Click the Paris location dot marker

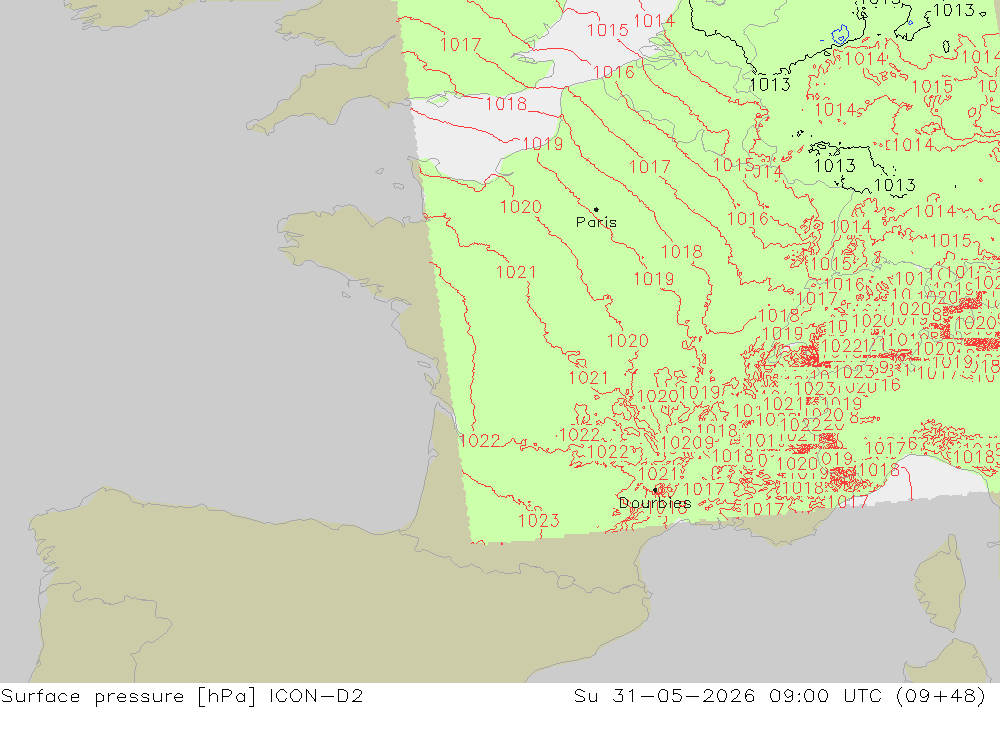(596, 209)
